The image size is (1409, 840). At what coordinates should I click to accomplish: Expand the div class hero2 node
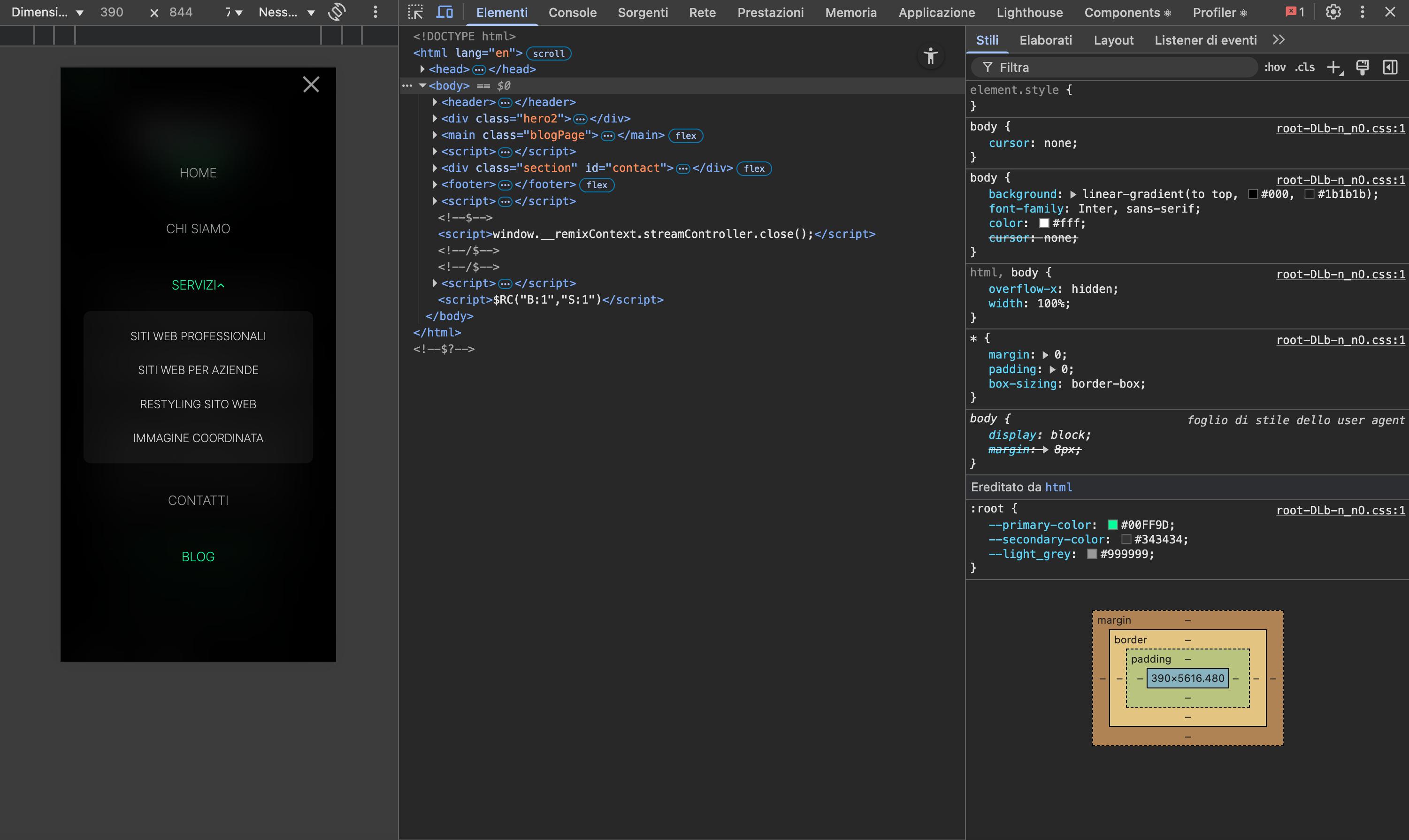tap(435, 118)
